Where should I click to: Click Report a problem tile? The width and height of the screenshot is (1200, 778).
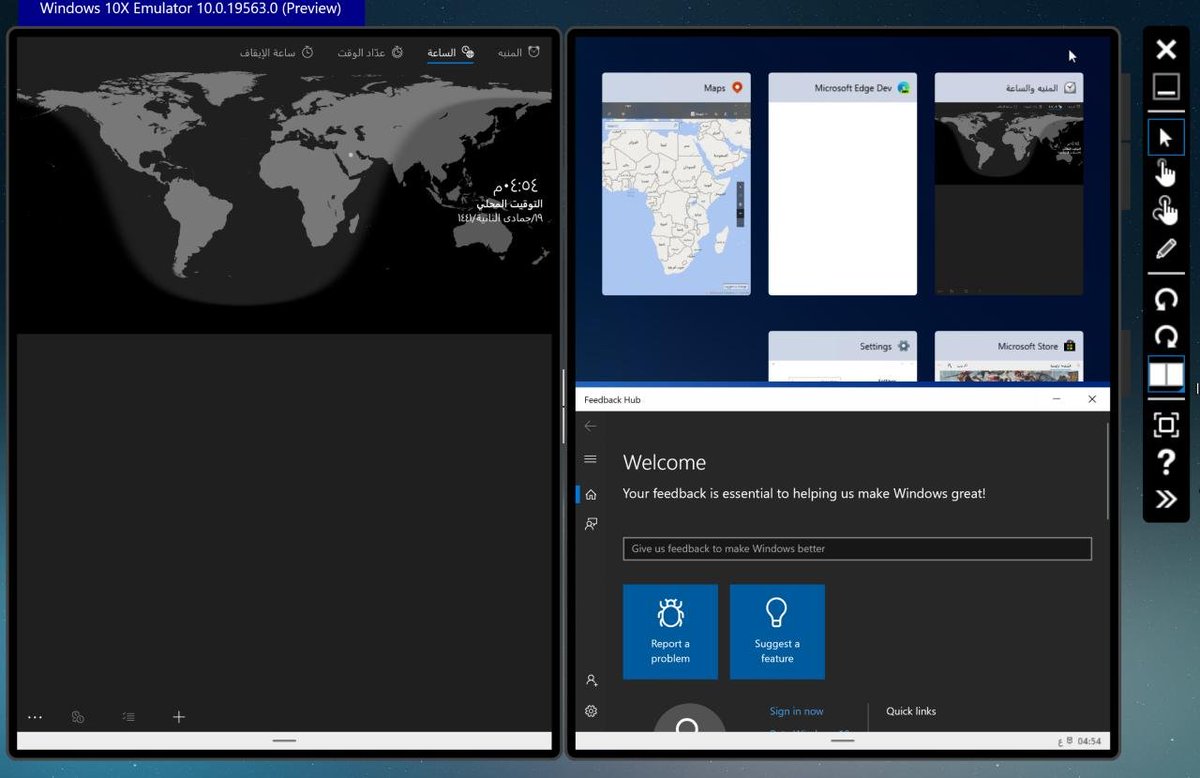click(x=670, y=632)
